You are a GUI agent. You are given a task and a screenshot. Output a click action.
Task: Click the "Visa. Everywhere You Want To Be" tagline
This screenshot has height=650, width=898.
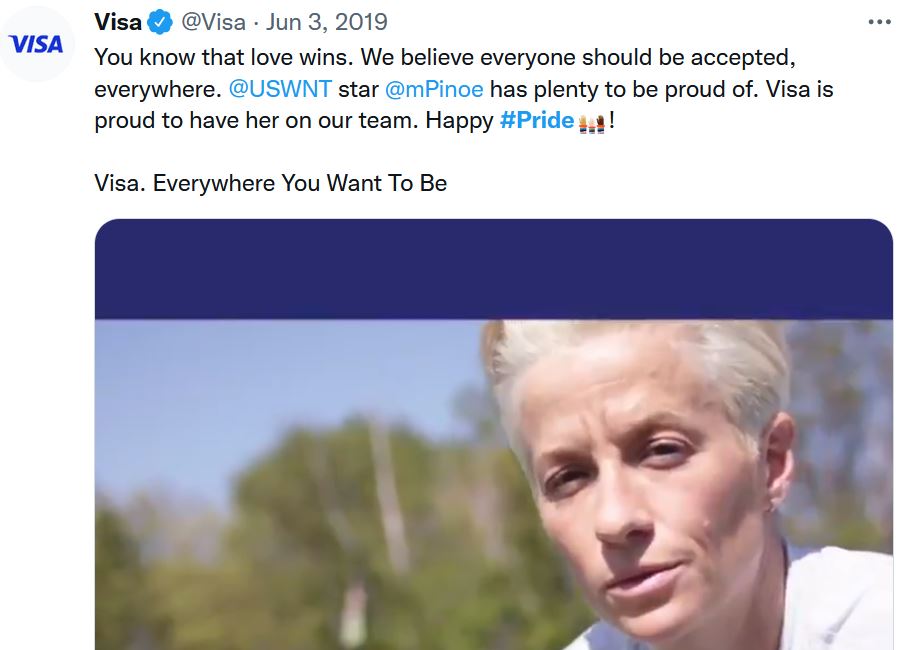(270, 184)
